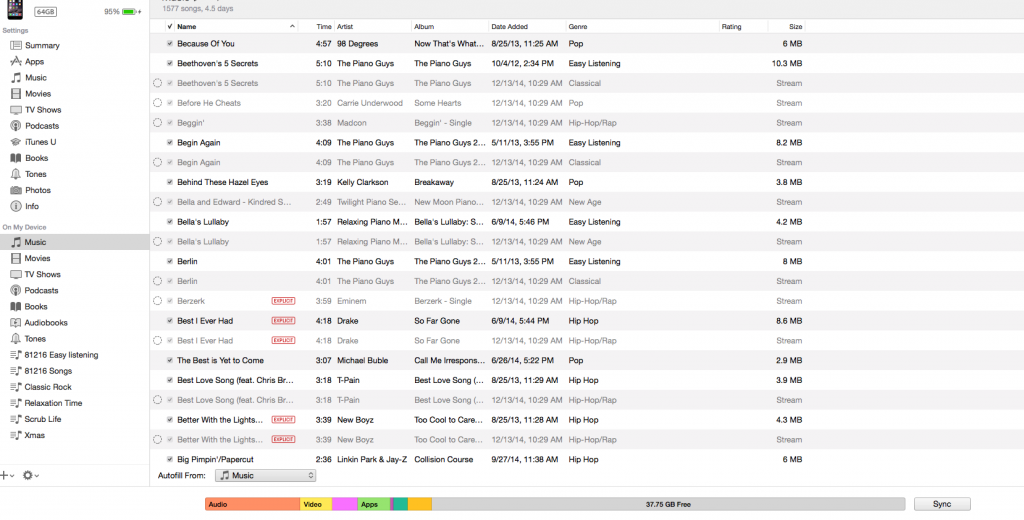The image size is (1024, 520).
Task: Open Music icon under Settings
Action: click(x=16, y=78)
